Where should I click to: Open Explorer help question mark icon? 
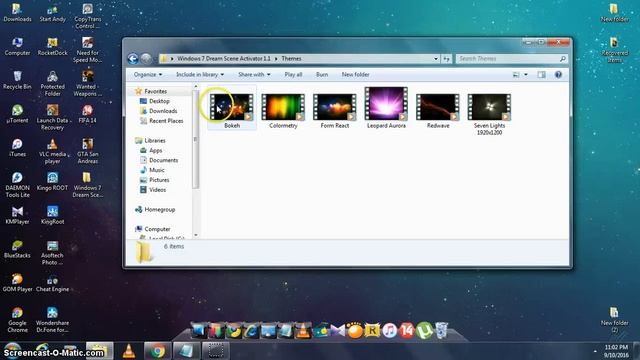[x=558, y=75]
